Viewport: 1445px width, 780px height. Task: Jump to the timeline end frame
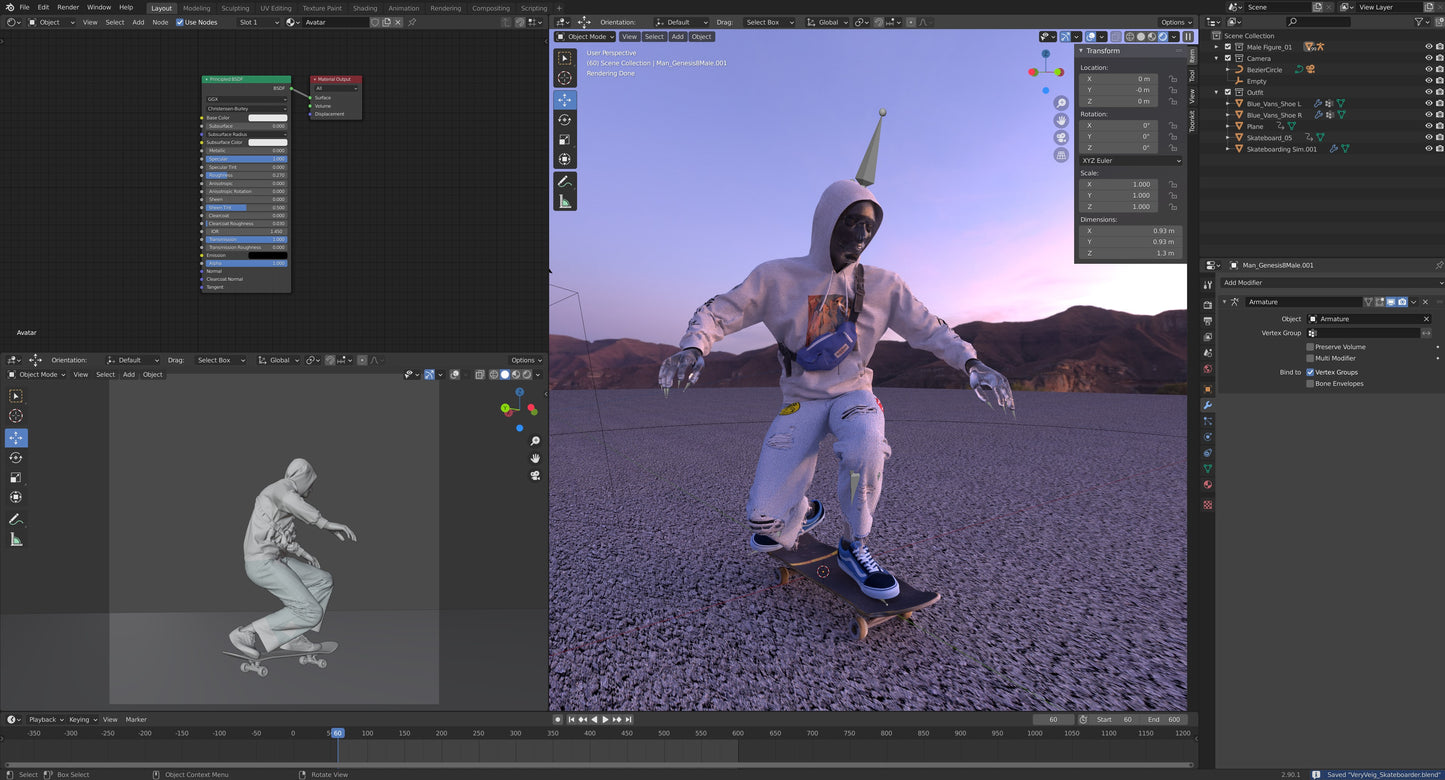tap(629, 719)
